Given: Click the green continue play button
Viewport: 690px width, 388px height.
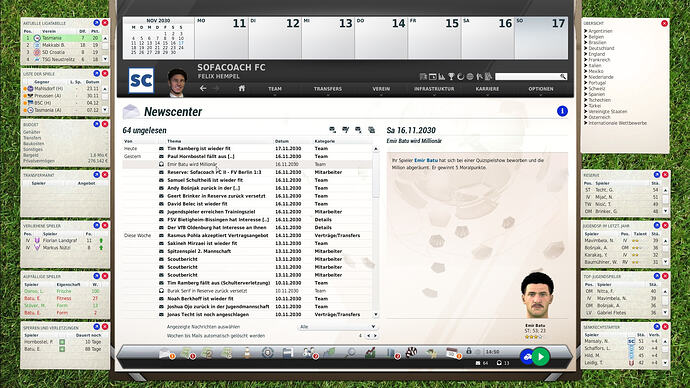Looking at the screenshot, I should pos(541,356).
